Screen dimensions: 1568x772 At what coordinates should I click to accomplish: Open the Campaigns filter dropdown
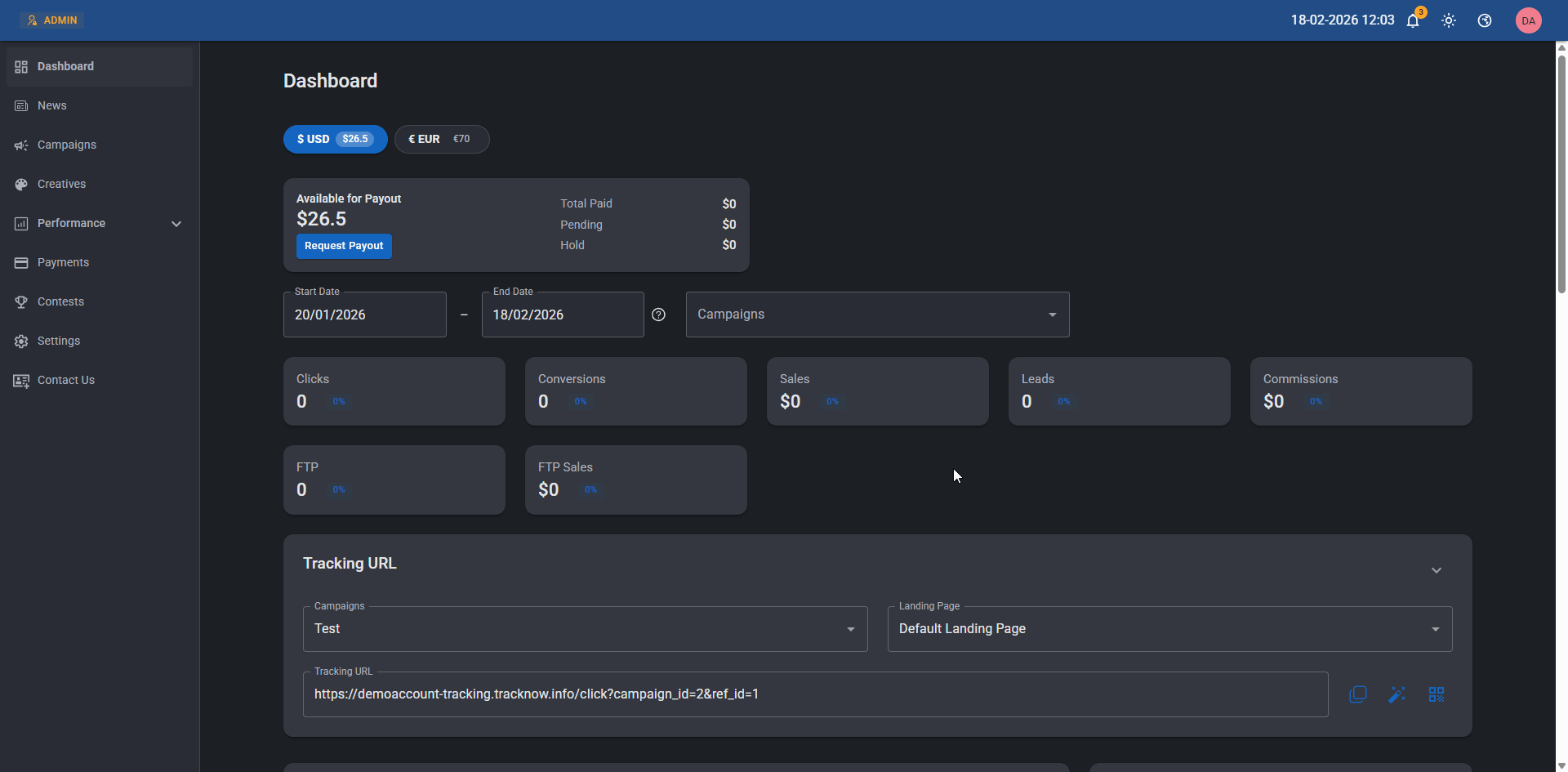coord(877,315)
